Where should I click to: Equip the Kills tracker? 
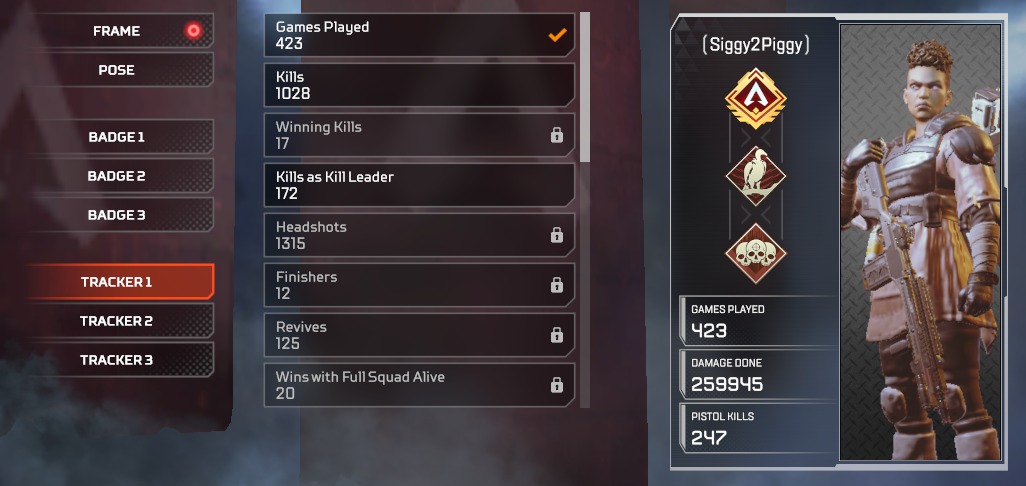(x=419, y=85)
